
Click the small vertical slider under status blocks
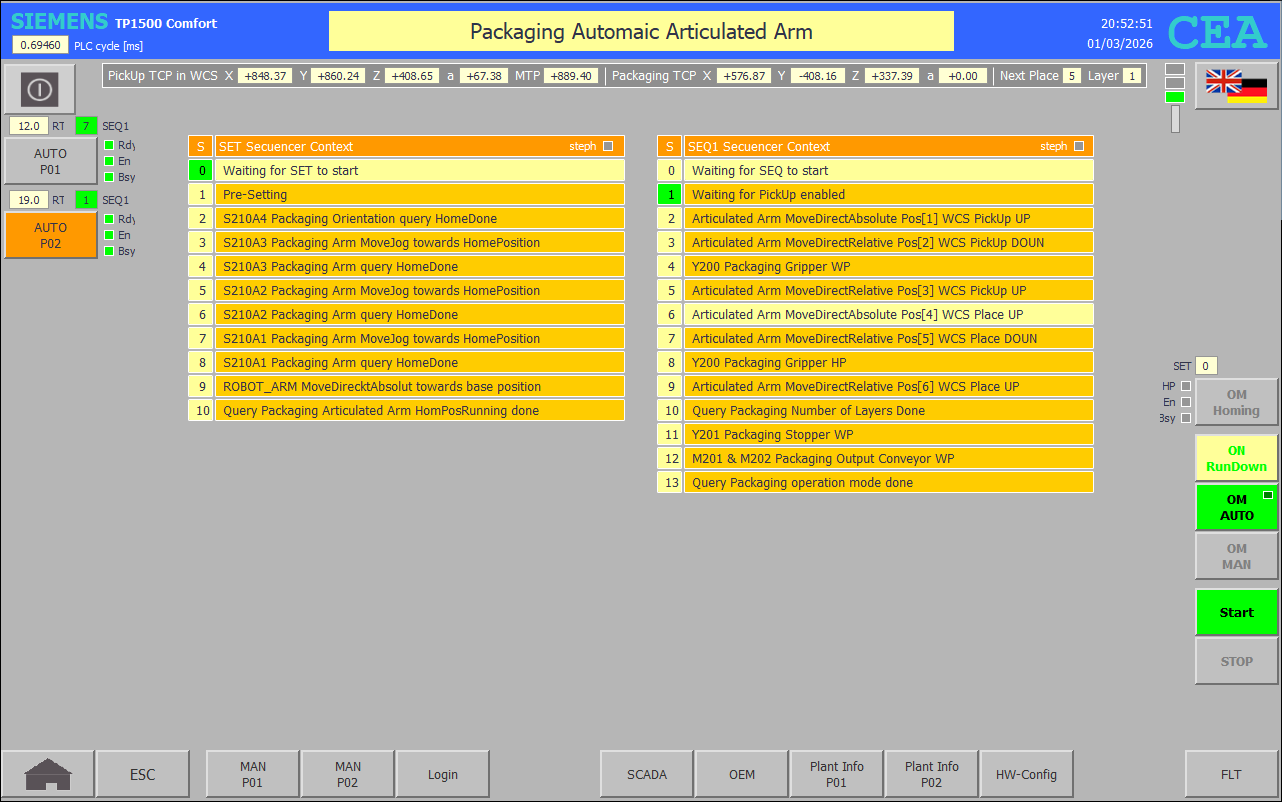tap(1175, 119)
